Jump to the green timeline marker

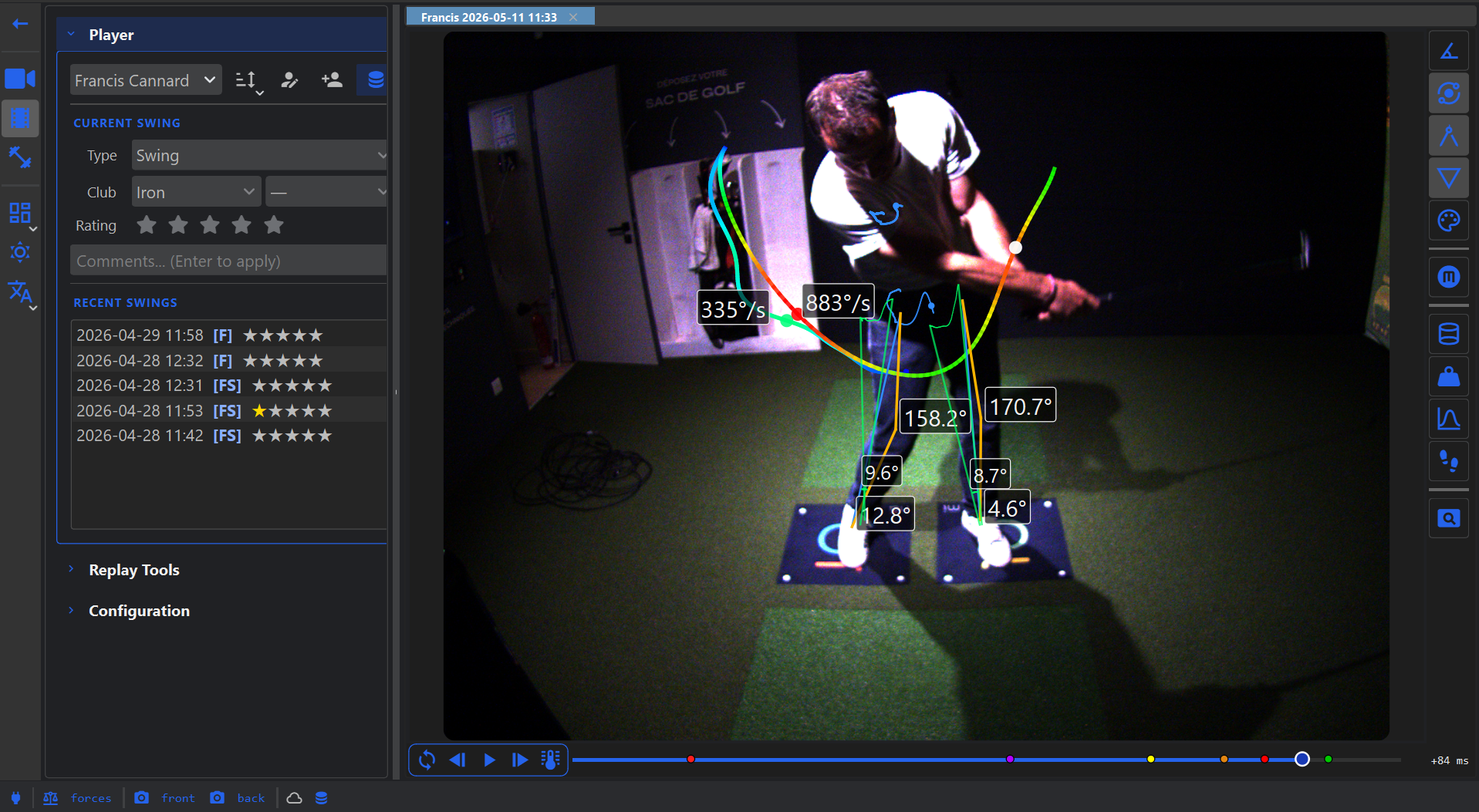click(x=1328, y=760)
